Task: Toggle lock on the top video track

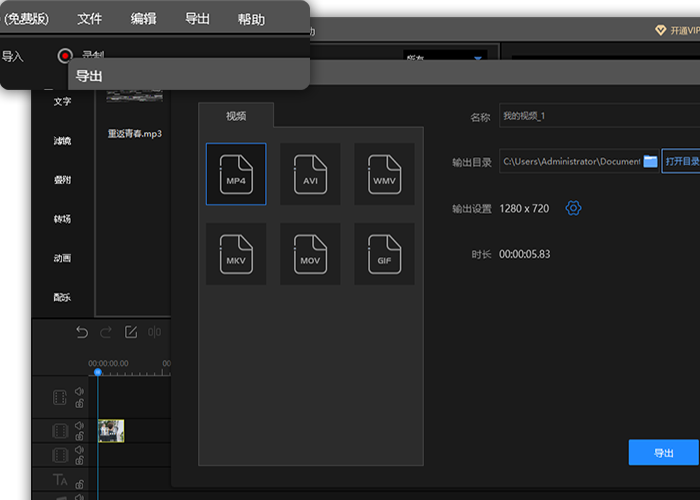Action: pyautogui.click(x=79, y=404)
